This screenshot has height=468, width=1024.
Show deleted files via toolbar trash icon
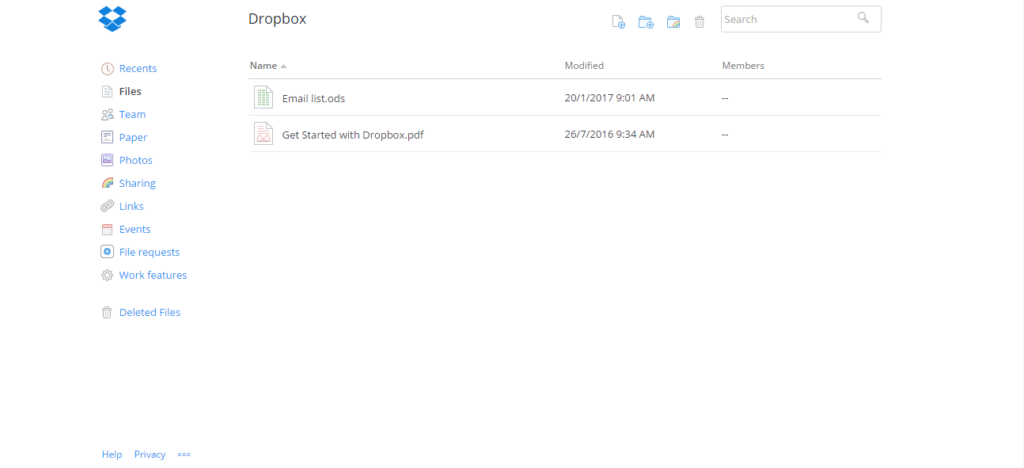tap(699, 22)
